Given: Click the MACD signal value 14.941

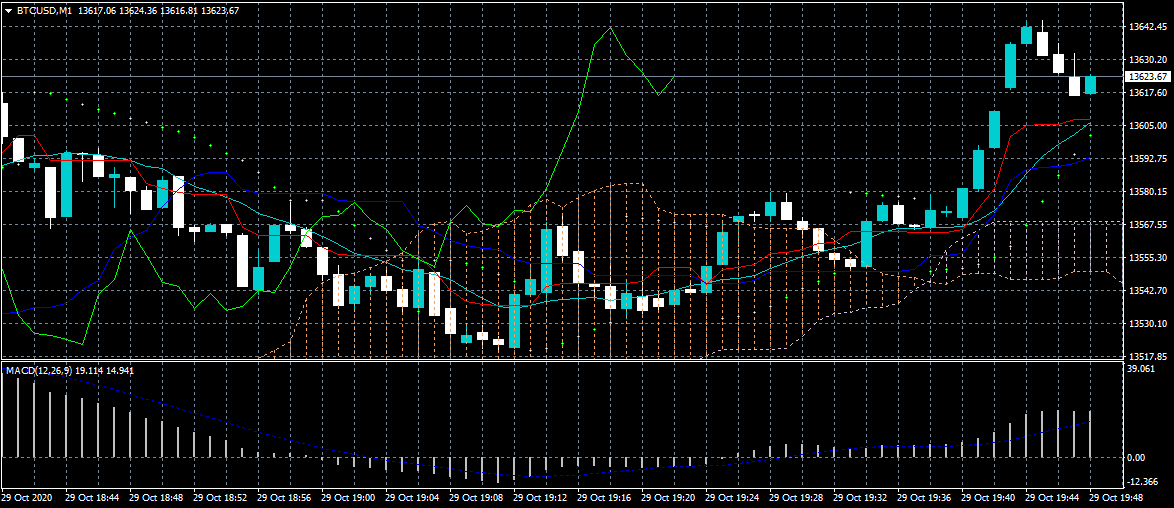Looking at the screenshot, I should point(120,370).
